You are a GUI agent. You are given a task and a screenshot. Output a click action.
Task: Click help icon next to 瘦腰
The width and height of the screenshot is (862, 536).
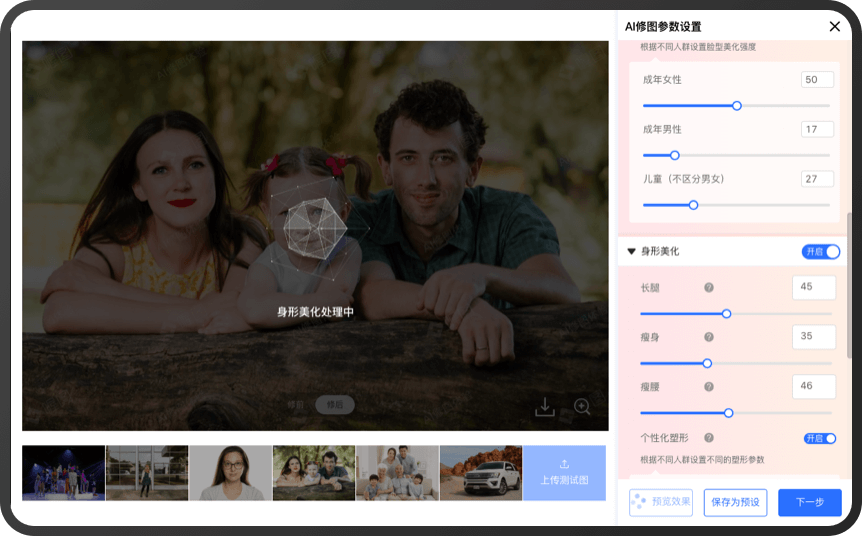click(x=709, y=386)
